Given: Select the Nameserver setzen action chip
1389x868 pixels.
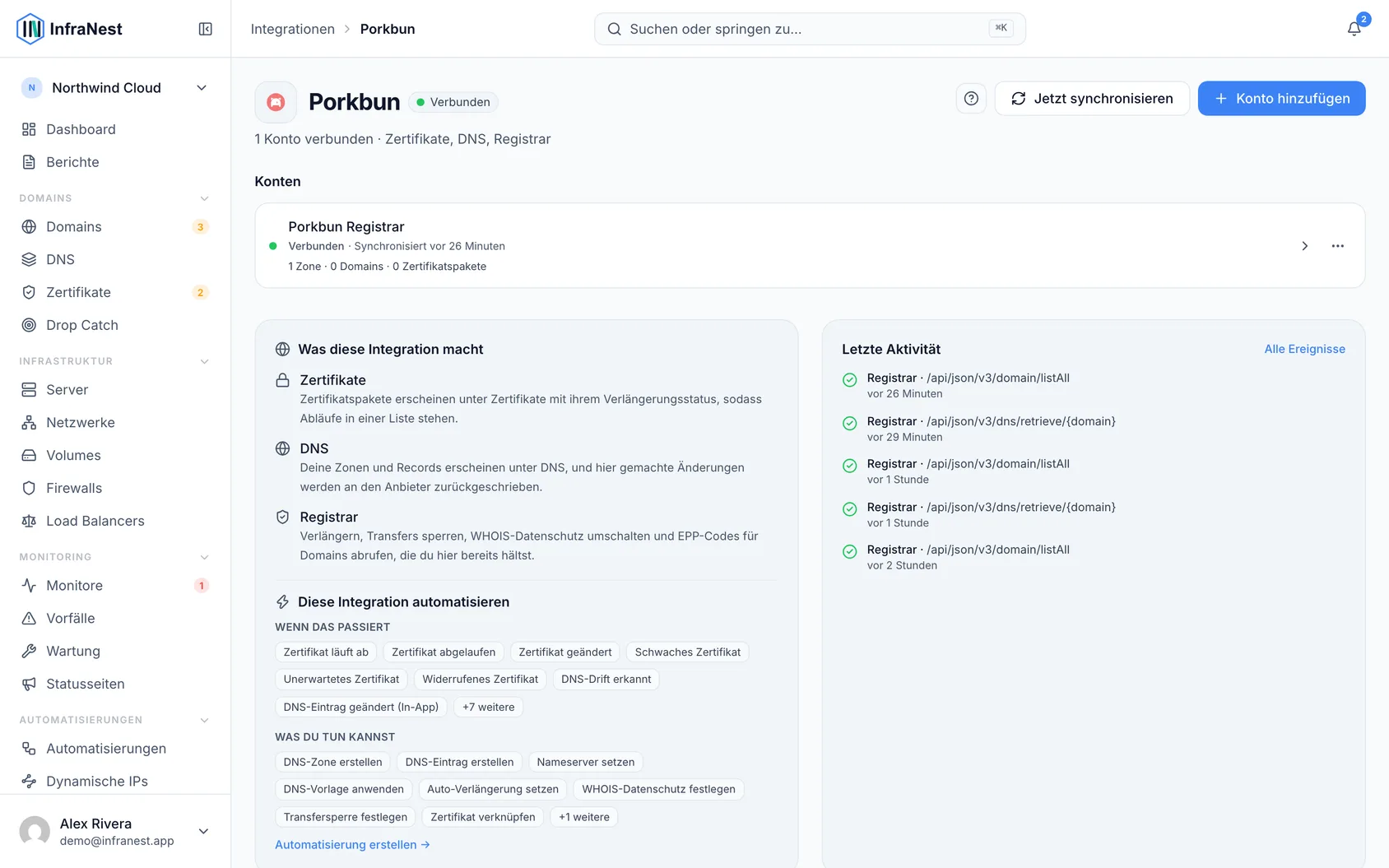Looking at the screenshot, I should [586, 763].
